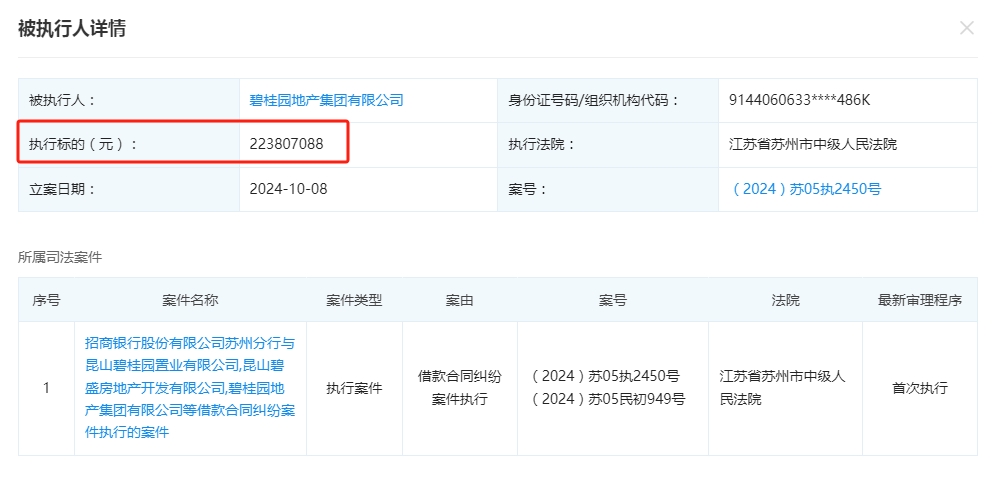Click the execution amount value 223807088
994x482 pixels.
click(x=286, y=144)
